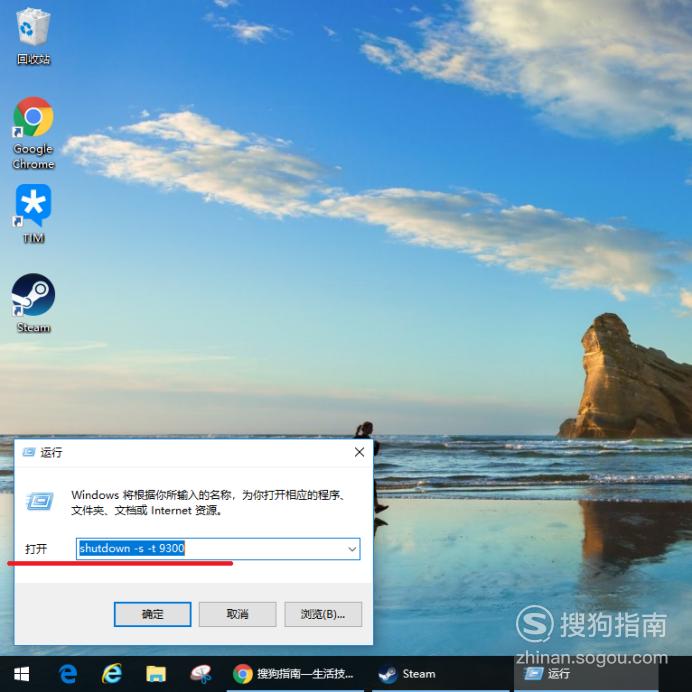This screenshot has width=692, height=692.
Task: Click 取消 in the Run dialog
Action: (237, 614)
